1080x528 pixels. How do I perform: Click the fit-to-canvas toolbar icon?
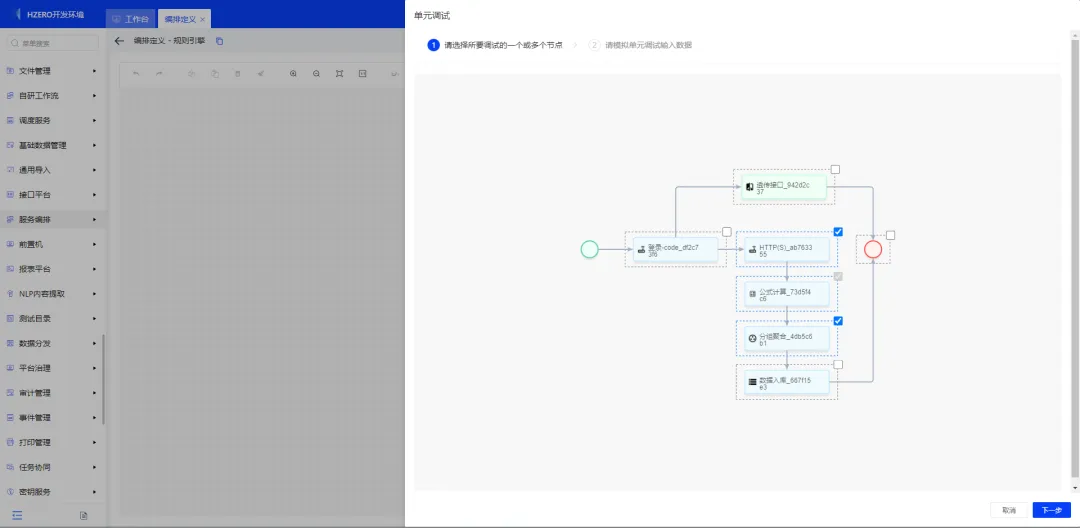(339, 74)
